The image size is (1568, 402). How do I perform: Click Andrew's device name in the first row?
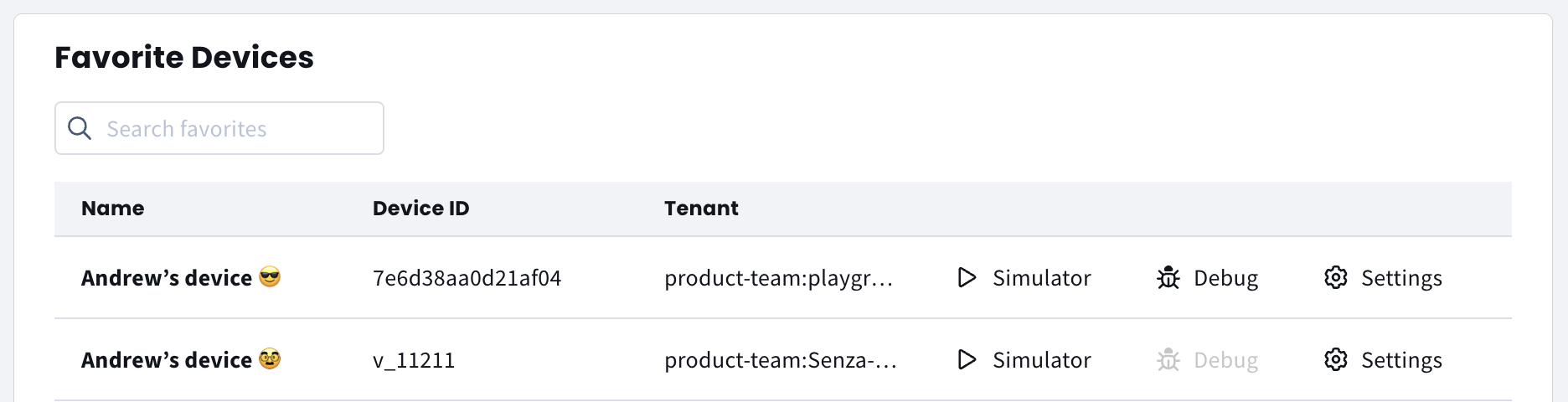166,278
